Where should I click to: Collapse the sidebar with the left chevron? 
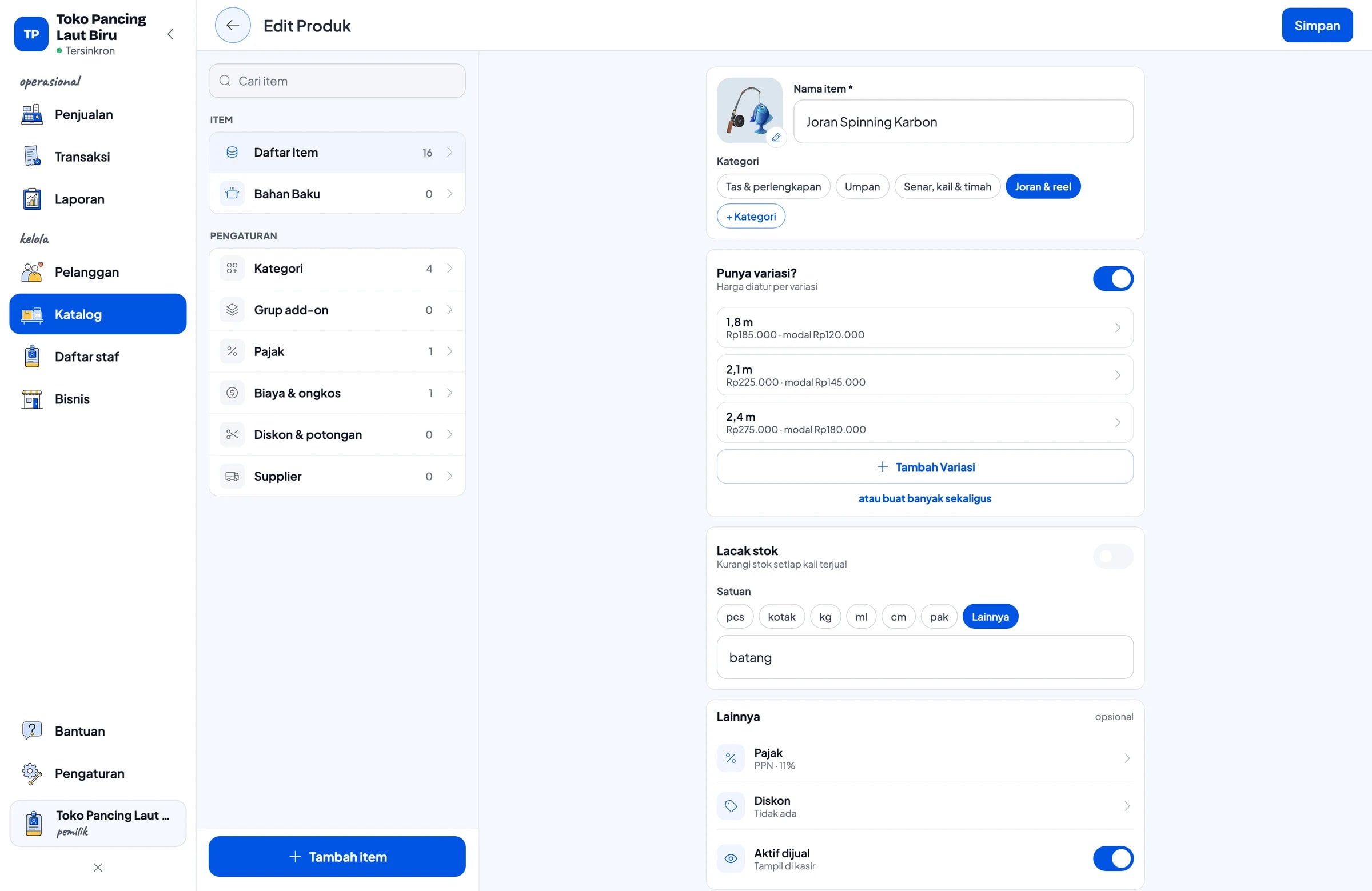coord(170,34)
